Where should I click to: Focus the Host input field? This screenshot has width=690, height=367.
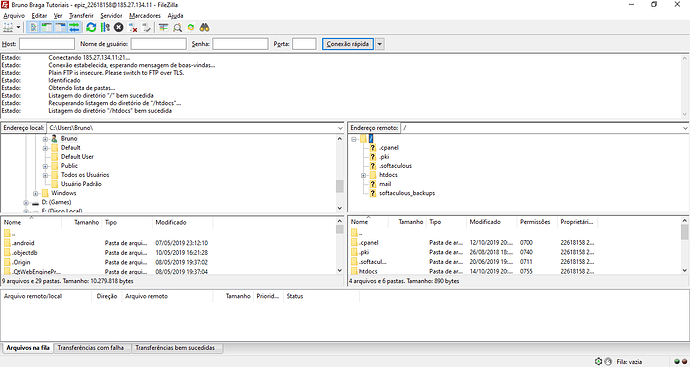pos(47,44)
